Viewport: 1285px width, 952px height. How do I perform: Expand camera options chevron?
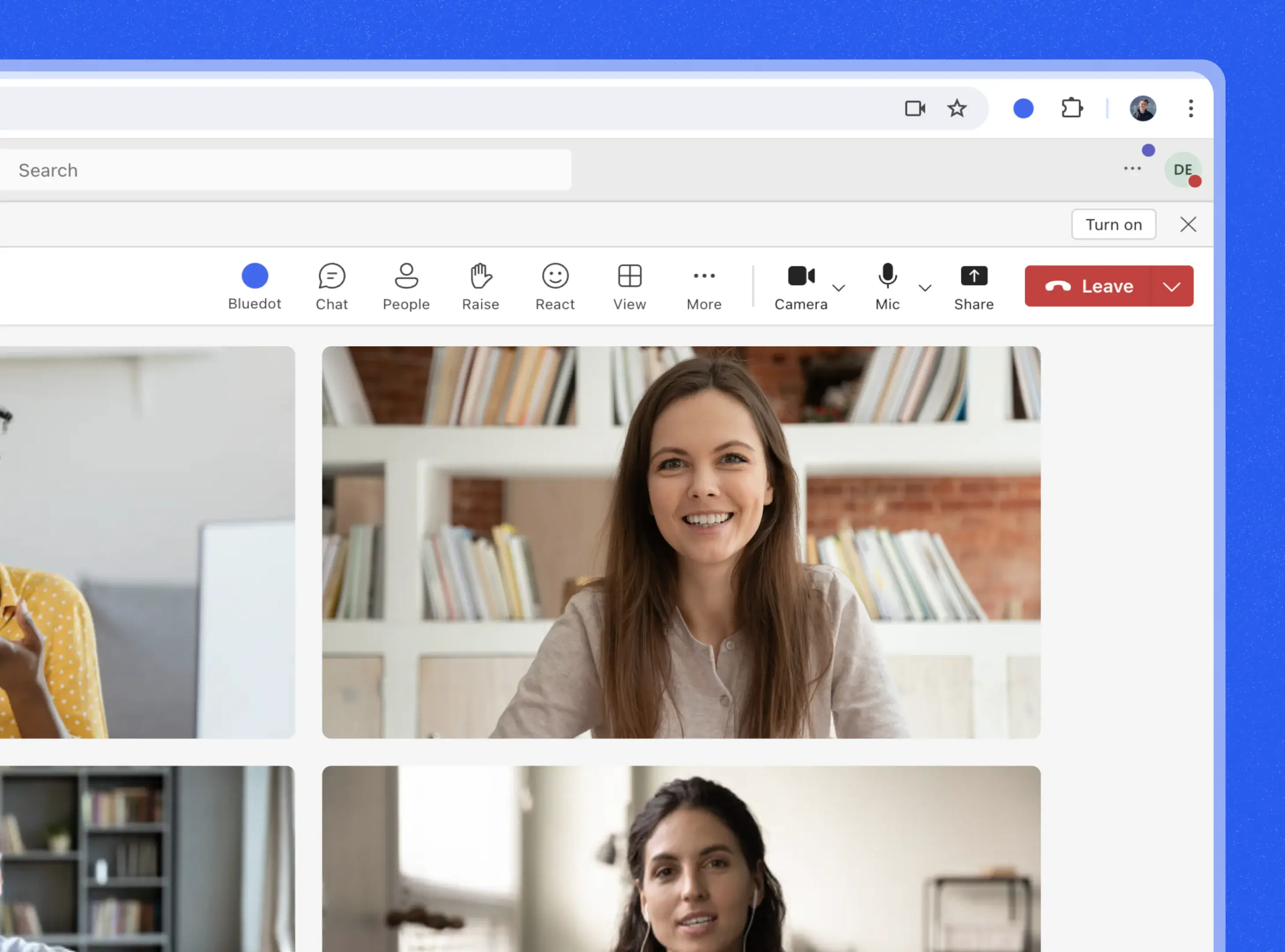pos(839,287)
